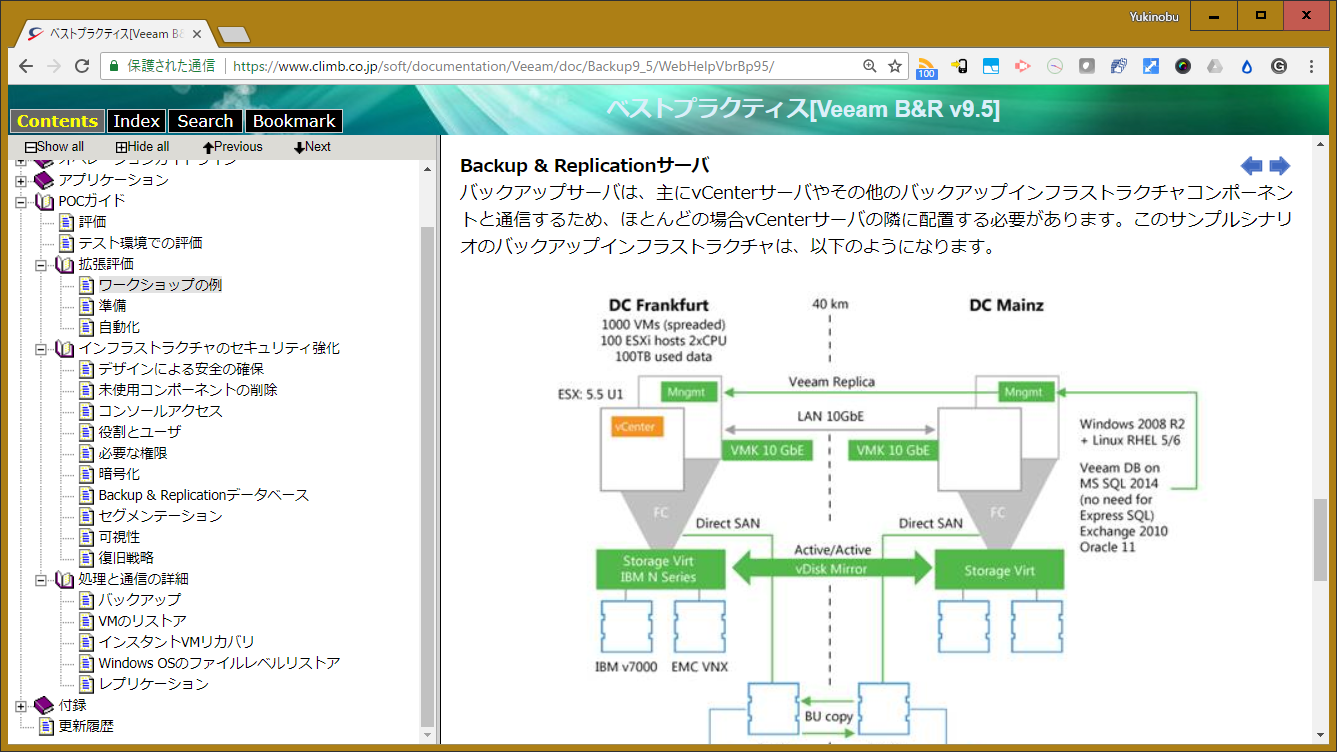Screen dimensions: 1337x752
Task: Open the Windows OSのファイルレベルリストア topic
Action: (219, 663)
